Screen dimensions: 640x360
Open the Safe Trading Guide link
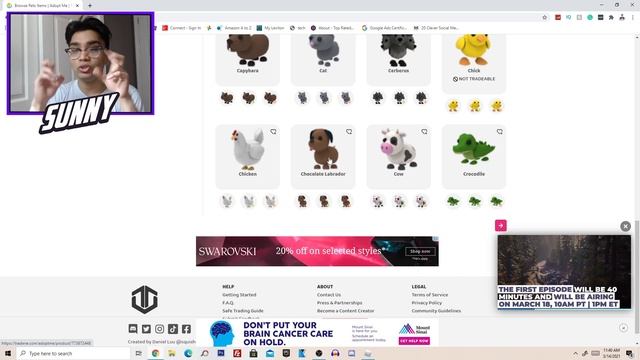[243, 311]
